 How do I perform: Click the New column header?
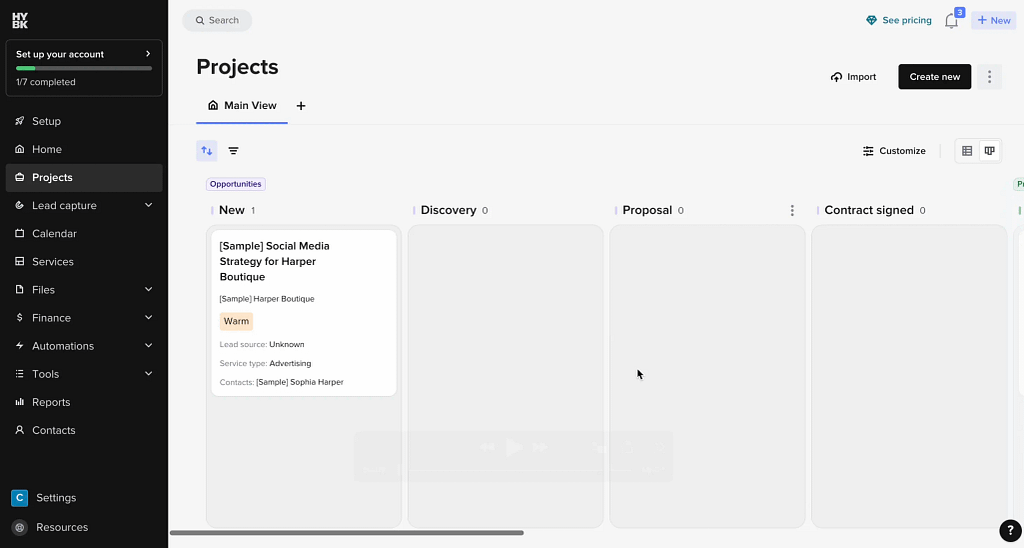pos(232,210)
